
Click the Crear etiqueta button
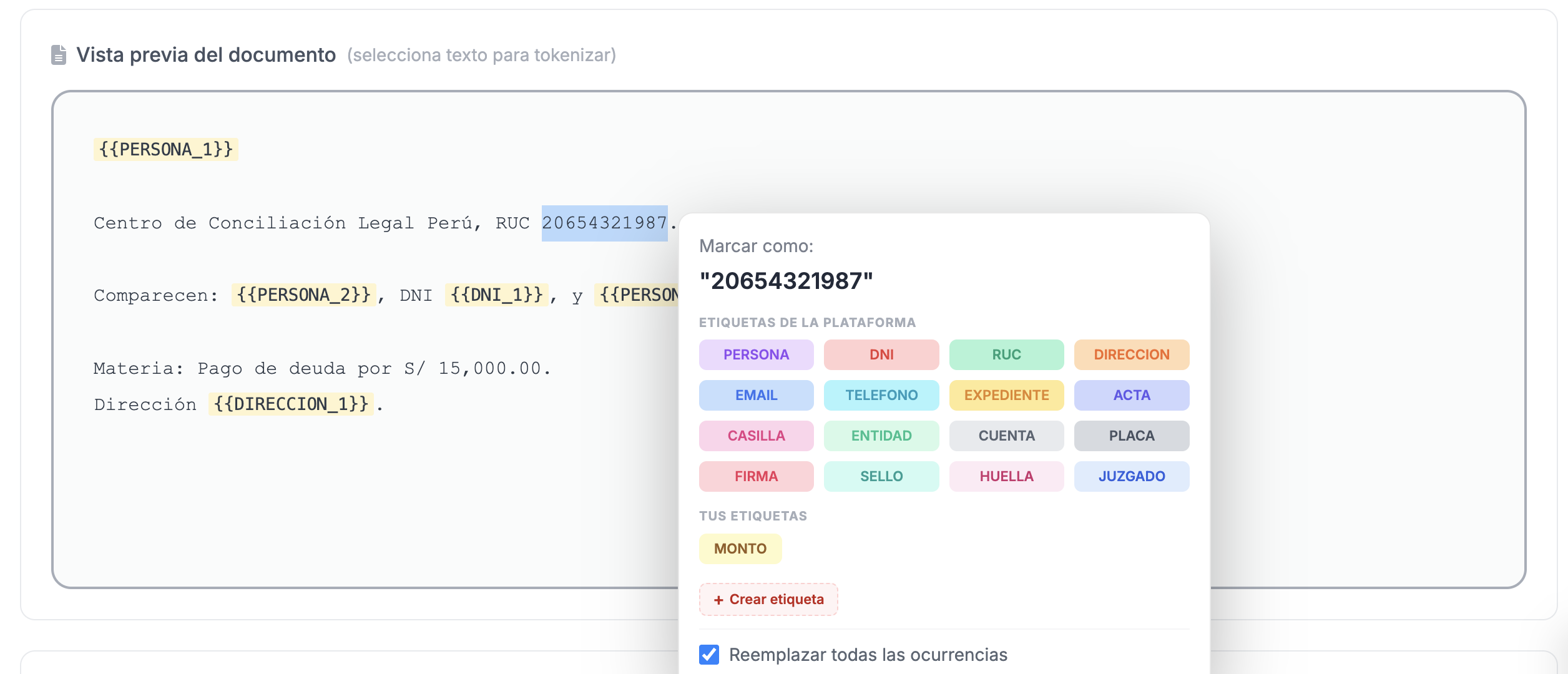click(768, 599)
